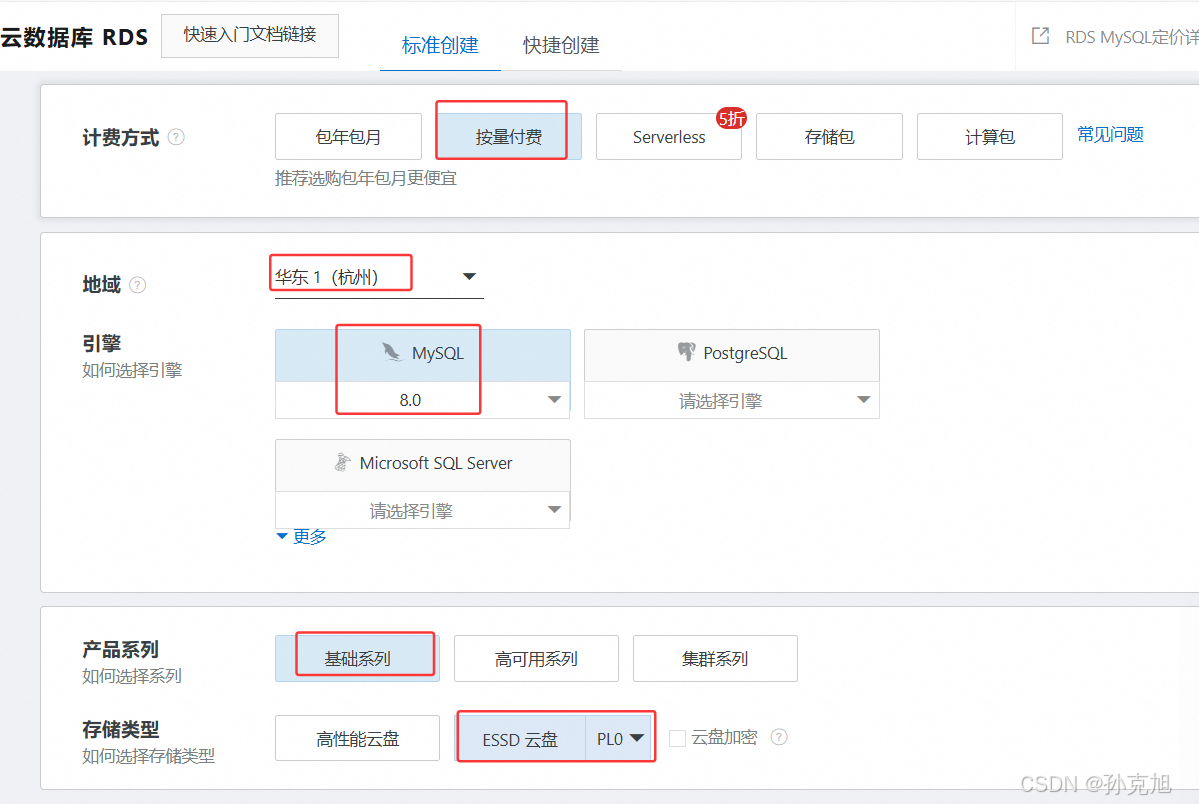This screenshot has width=1199, height=804.
Task: Select the PostgreSQL engine card
Action: coord(732,355)
